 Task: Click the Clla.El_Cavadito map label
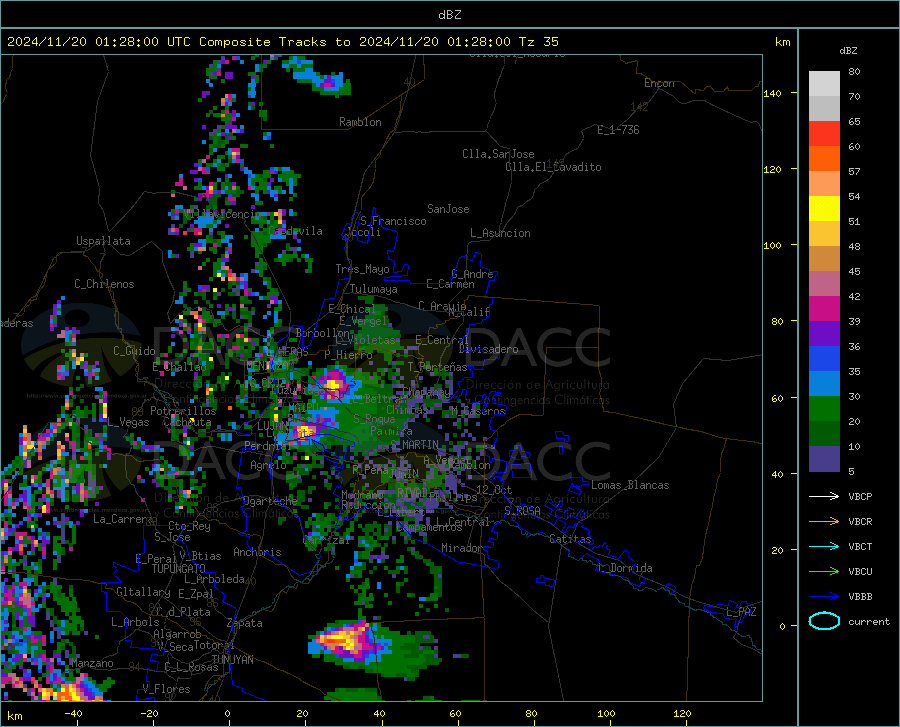[553, 167]
